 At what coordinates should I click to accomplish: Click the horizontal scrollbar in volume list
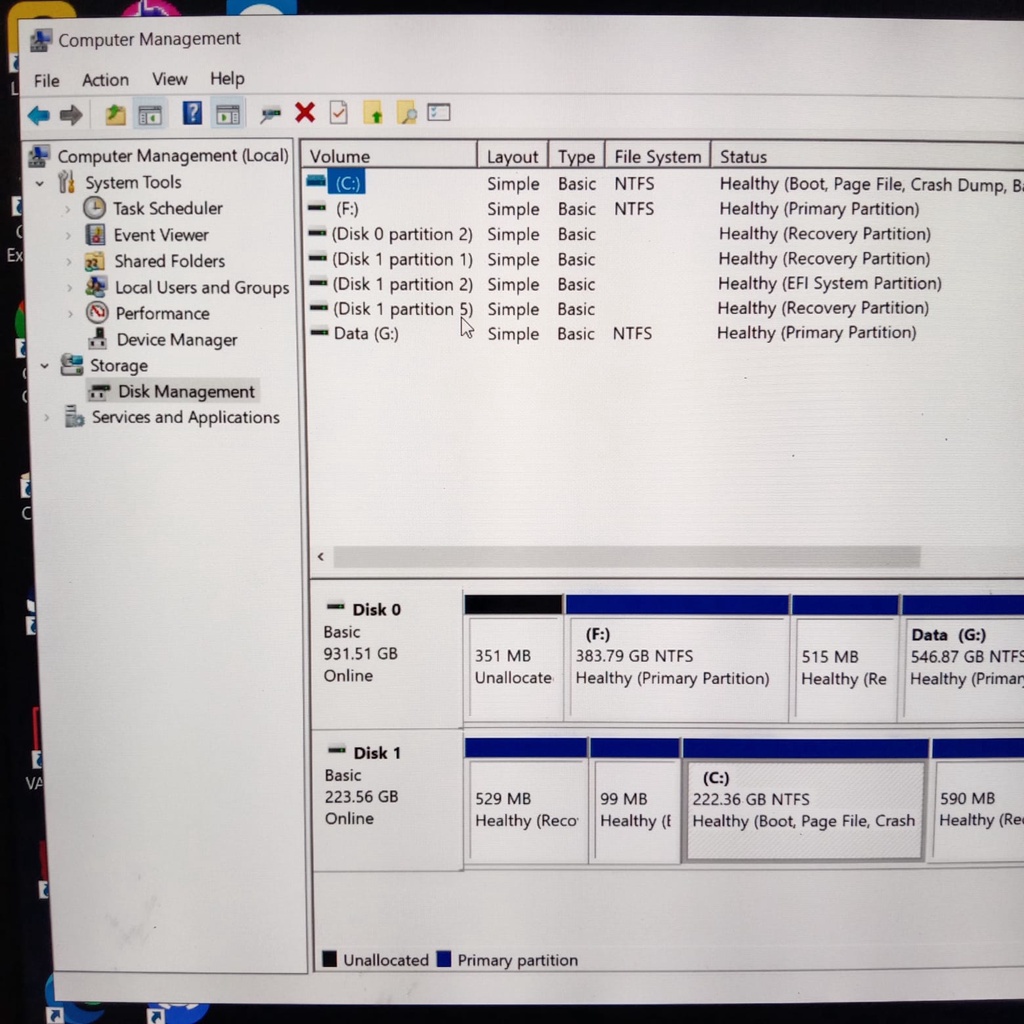point(626,557)
